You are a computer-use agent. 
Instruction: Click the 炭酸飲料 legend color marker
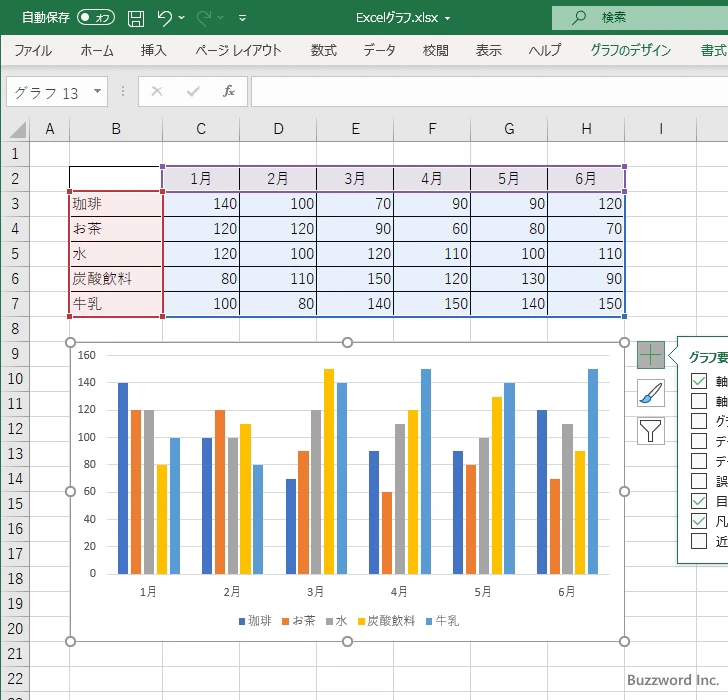(x=361, y=622)
